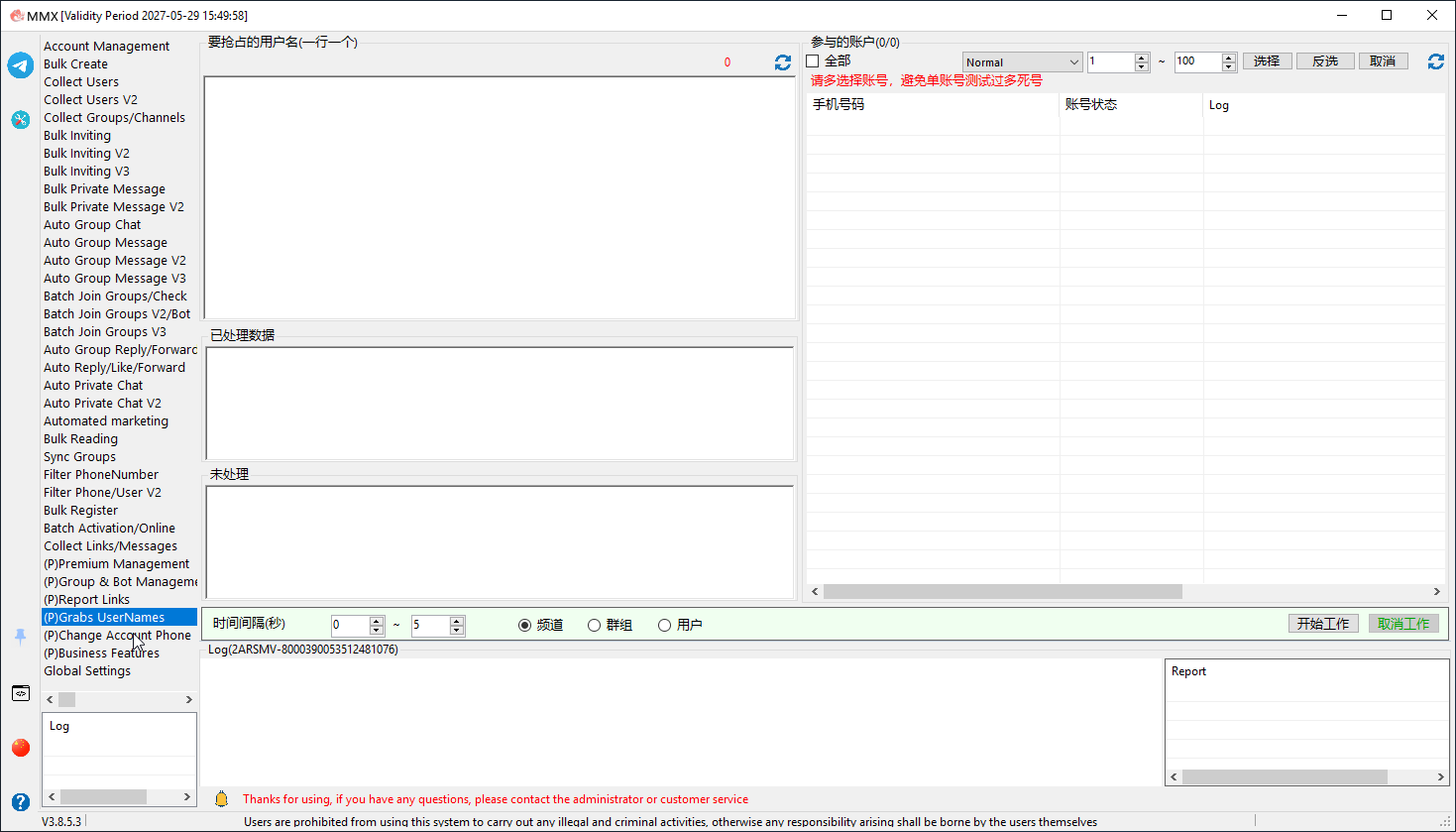The height and width of the screenshot is (832, 1456).
Task: Select Collect Users V2 in sidebar
Action: [x=90, y=100]
